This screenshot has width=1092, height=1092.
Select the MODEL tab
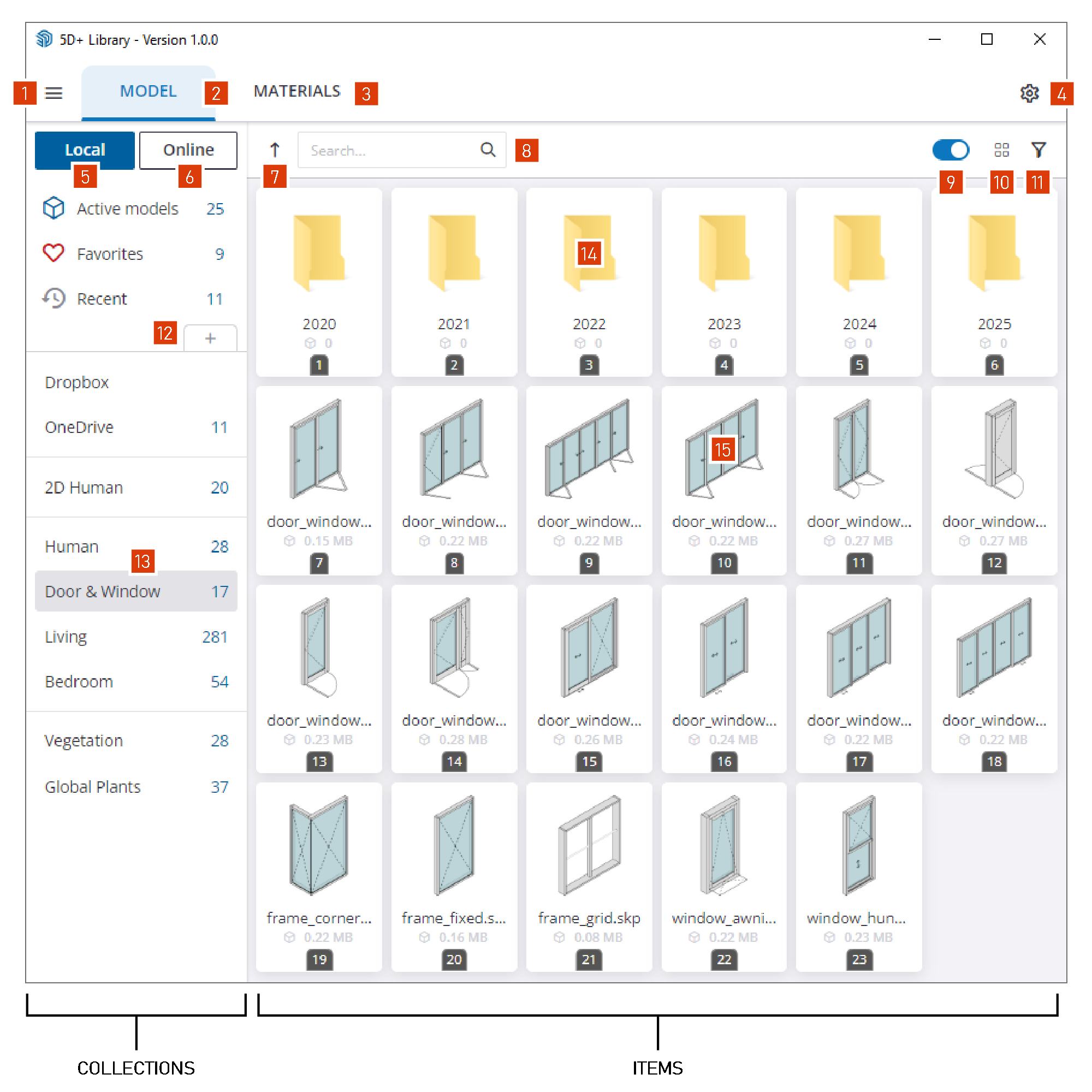click(147, 91)
